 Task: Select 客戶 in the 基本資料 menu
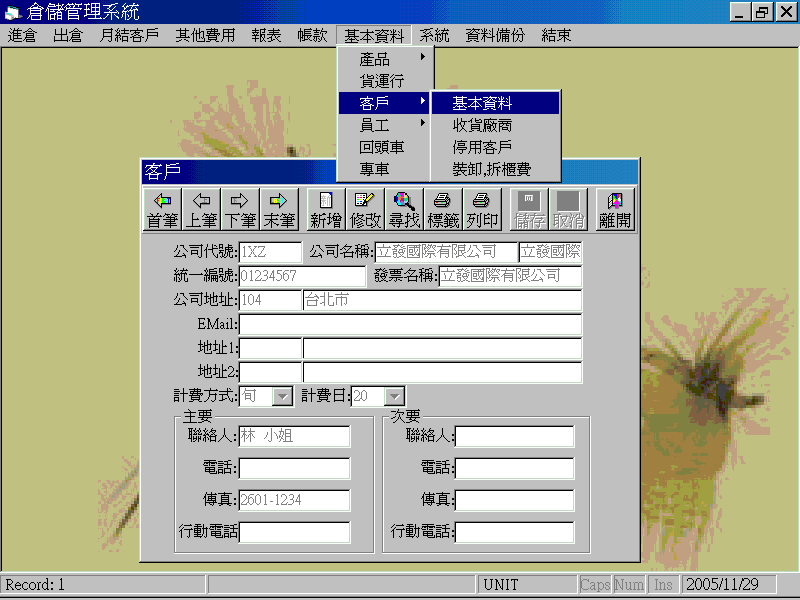(x=386, y=103)
